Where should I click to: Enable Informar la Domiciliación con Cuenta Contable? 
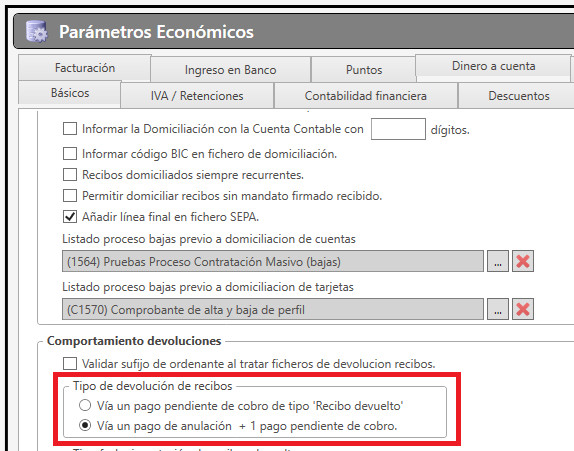point(70,129)
